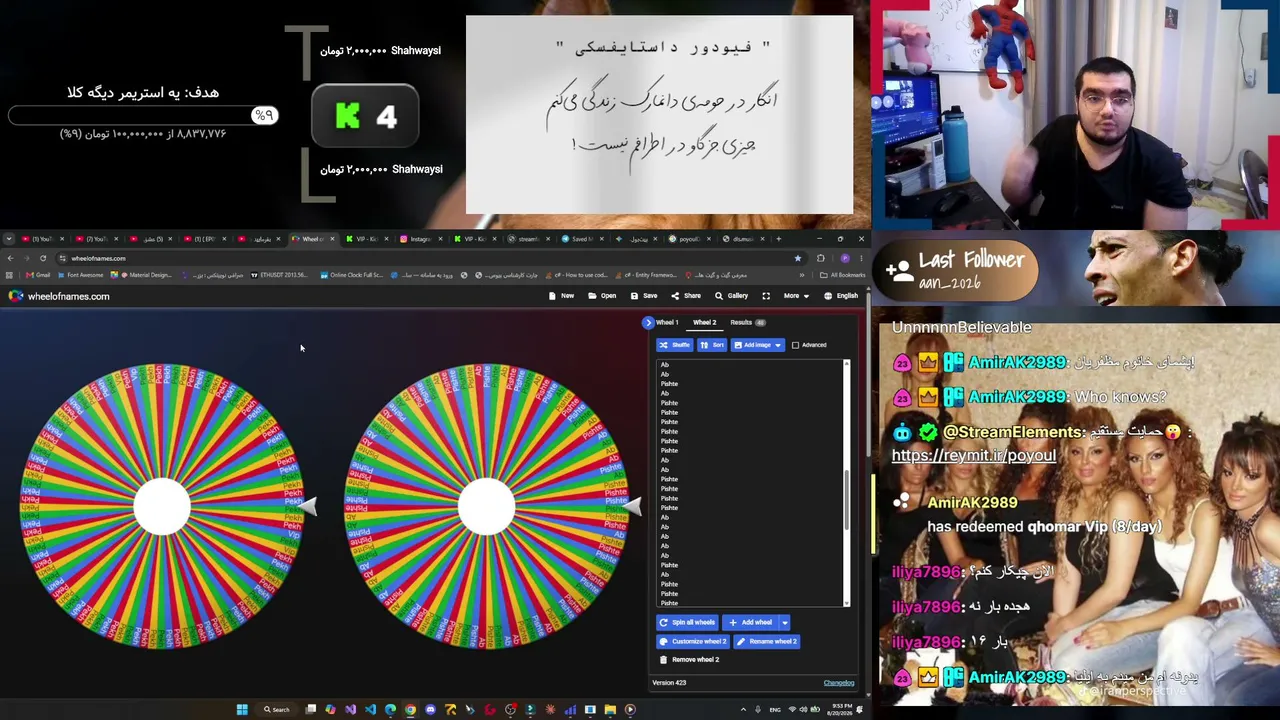Expand the More menu
1280x720 pixels.
pos(795,296)
